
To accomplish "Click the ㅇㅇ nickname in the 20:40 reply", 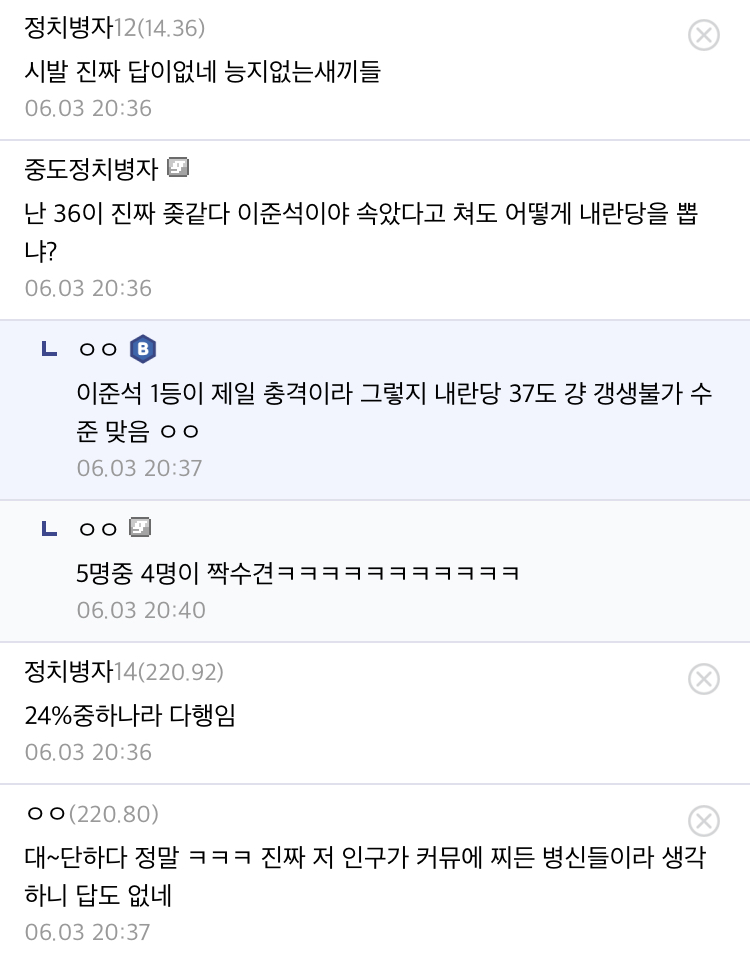I will click(97, 528).
